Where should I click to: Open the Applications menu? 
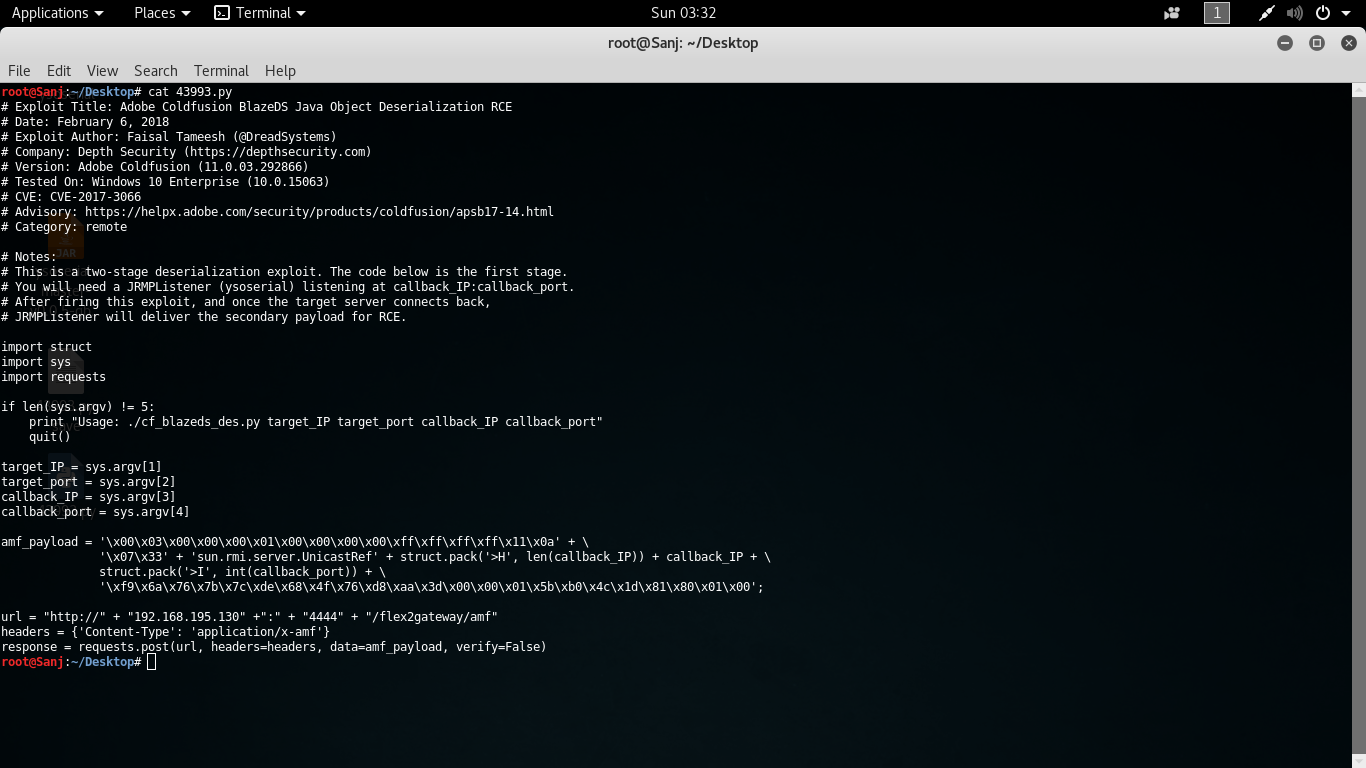click(57, 13)
